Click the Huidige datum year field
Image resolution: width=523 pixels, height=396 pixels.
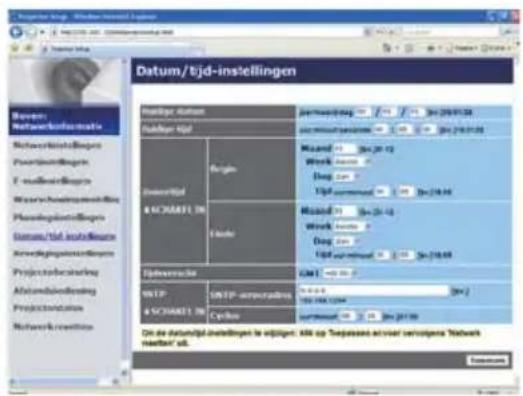click(363, 112)
